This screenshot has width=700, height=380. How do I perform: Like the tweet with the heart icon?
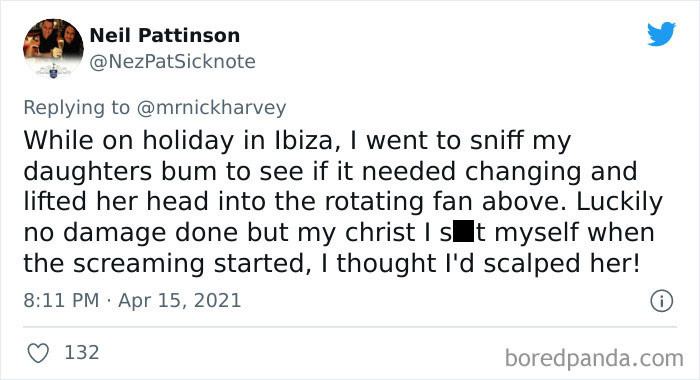click(38, 353)
